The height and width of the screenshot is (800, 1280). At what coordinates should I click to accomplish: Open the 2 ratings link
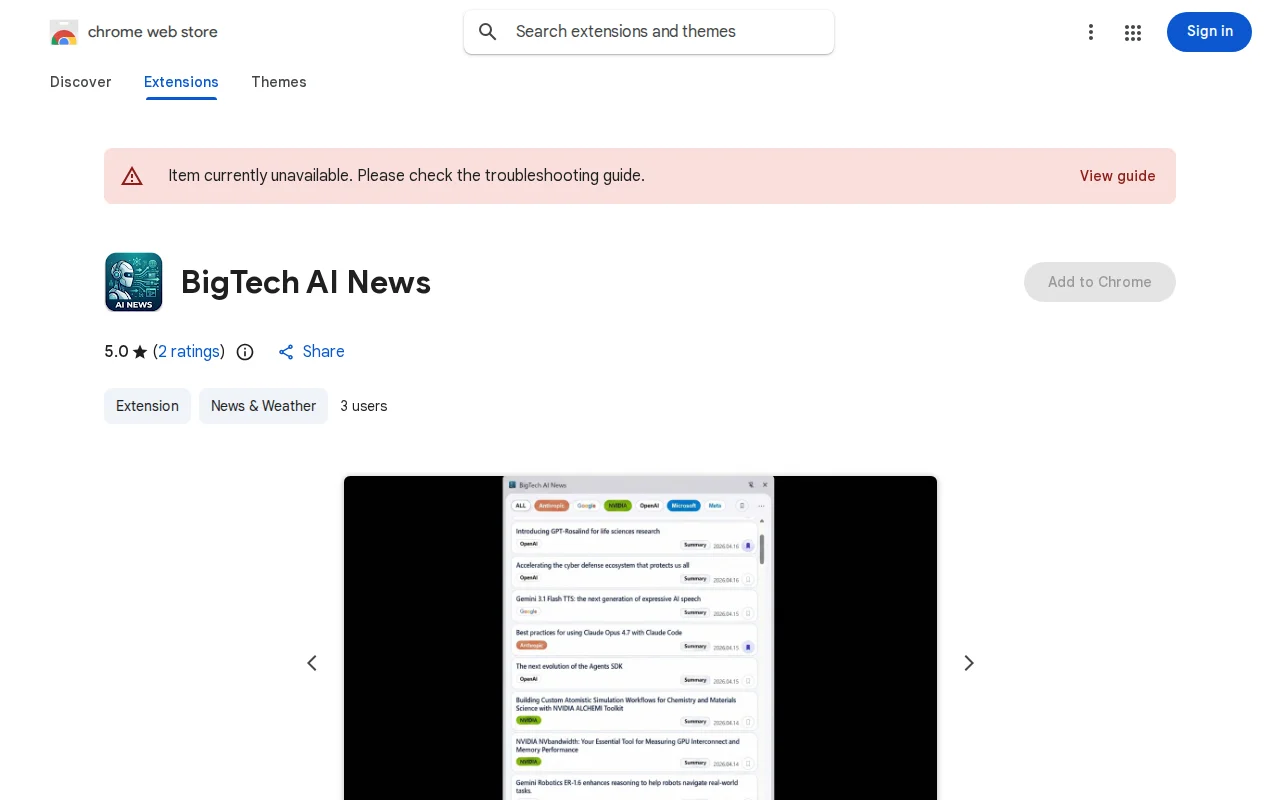(189, 352)
